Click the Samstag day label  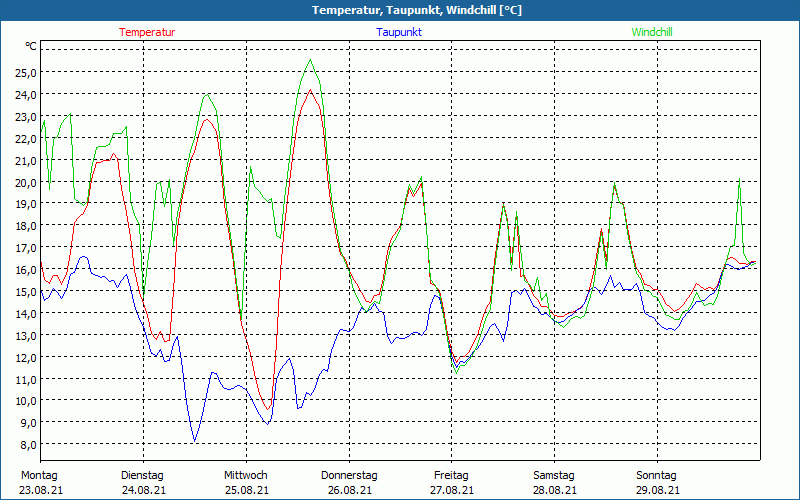554,476
